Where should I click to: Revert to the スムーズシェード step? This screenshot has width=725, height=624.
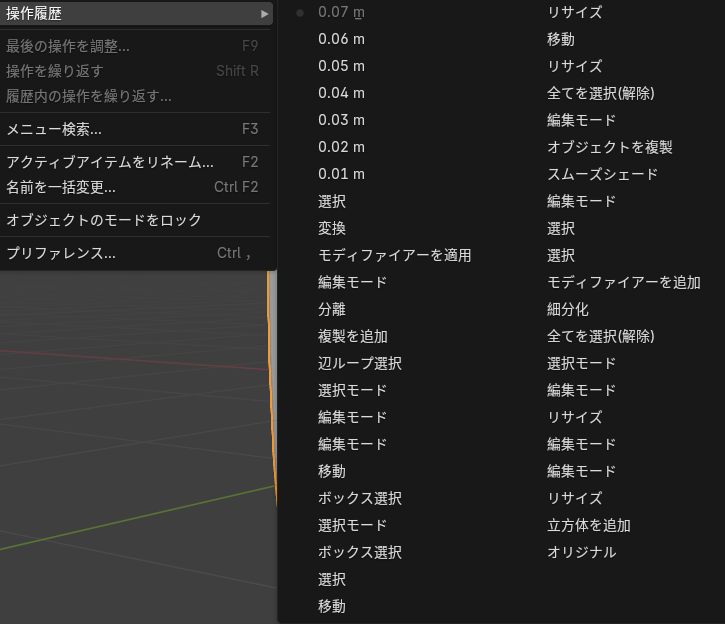click(602, 174)
